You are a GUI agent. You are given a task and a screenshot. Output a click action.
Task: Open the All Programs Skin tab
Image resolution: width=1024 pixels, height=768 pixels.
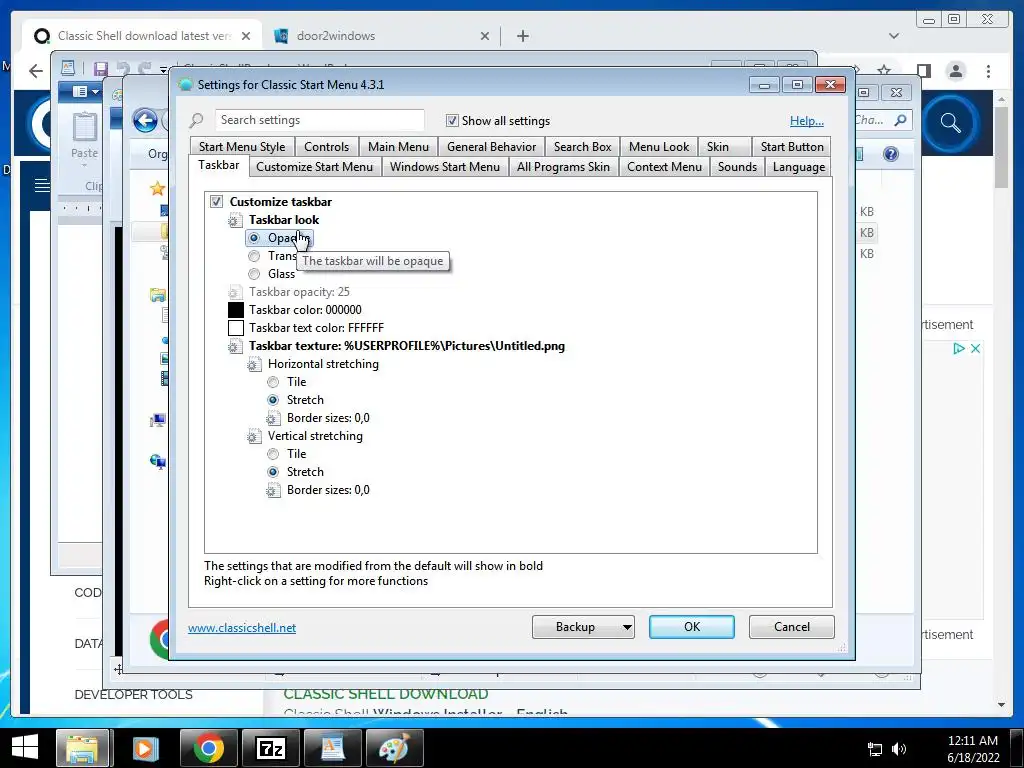[564, 167]
